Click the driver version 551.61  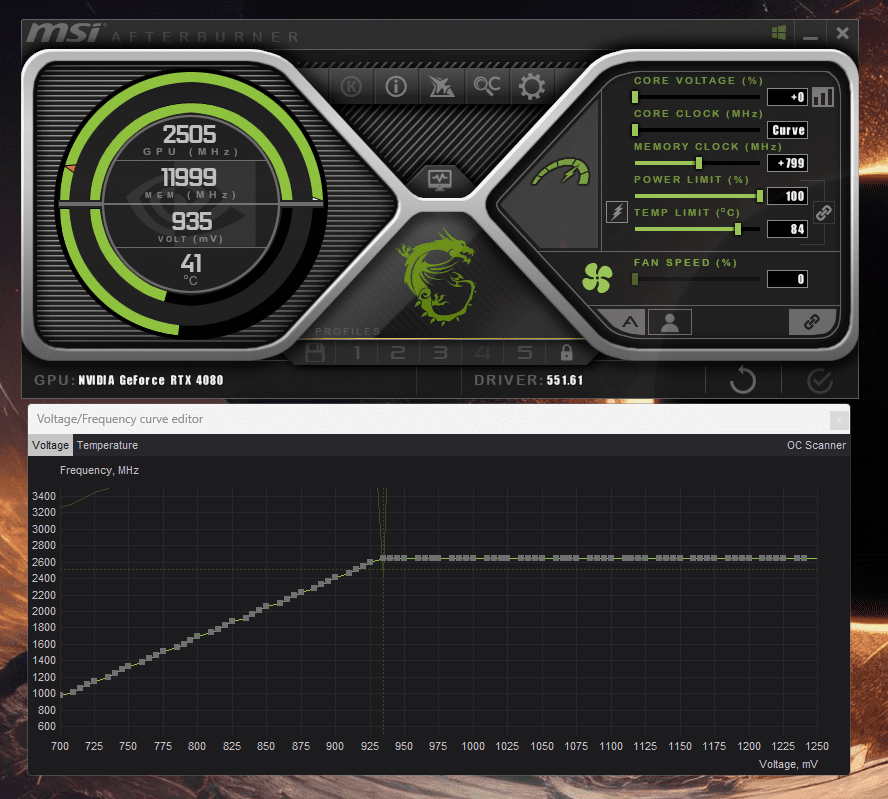(x=565, y=380)
